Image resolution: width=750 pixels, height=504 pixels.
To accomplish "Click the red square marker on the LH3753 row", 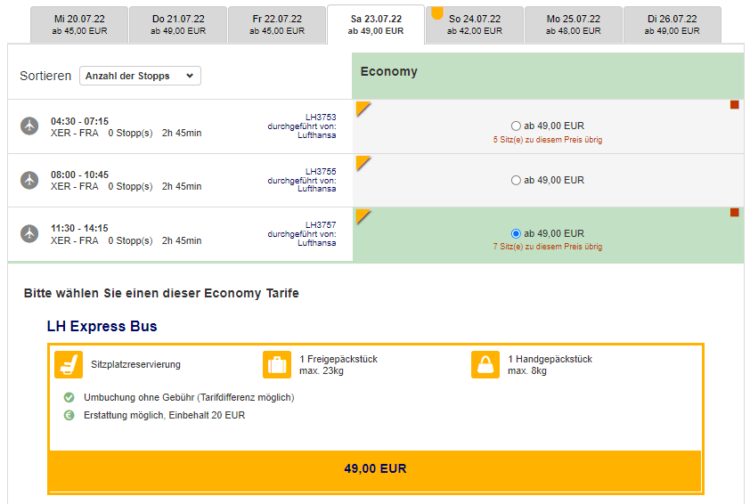I will click(x=735, y=105).
